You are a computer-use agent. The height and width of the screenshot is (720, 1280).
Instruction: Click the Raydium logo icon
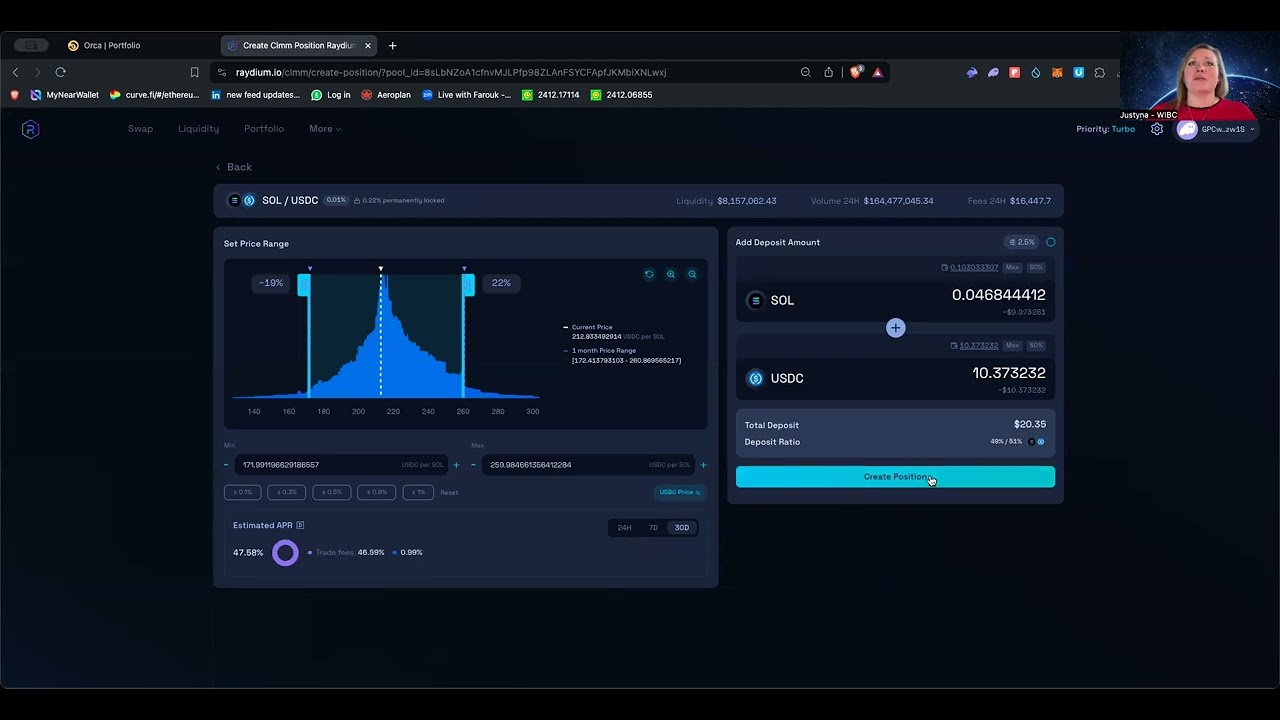pos(30,129)
